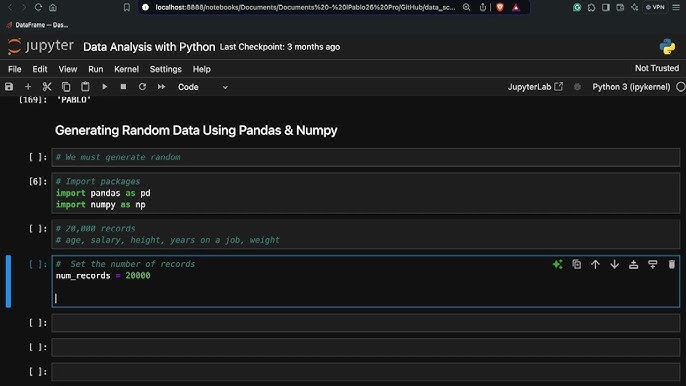Click the empty cell below the active cell
This screenshot has width=686, height=386.
point(365,323)
